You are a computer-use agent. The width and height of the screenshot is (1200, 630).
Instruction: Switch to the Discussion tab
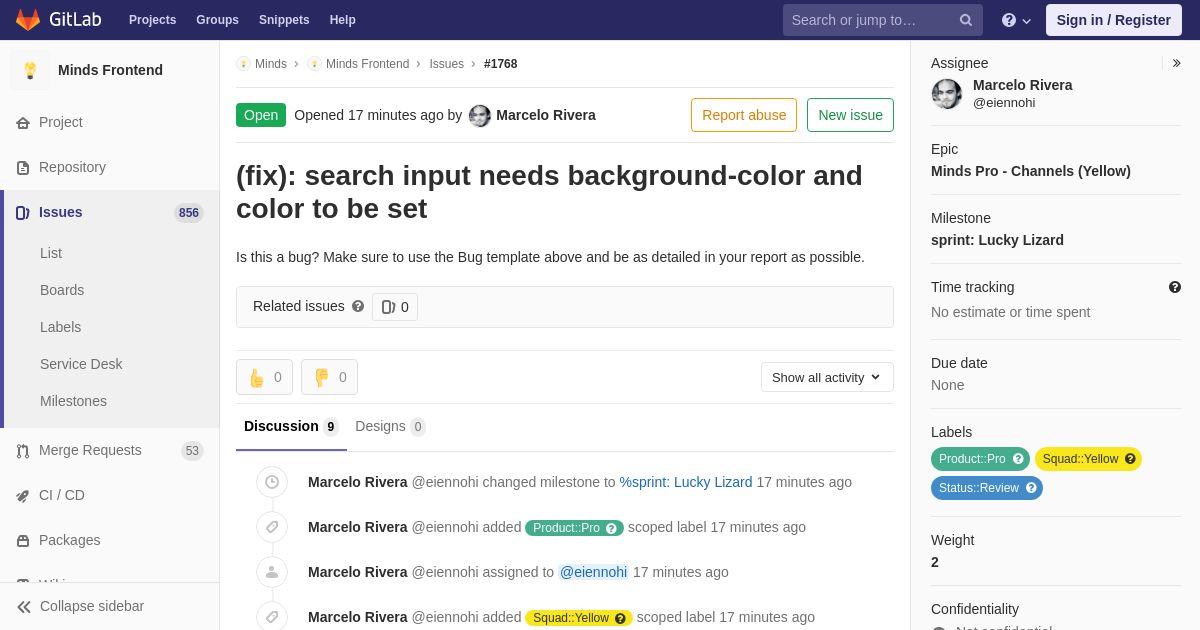tap(291, 427)
